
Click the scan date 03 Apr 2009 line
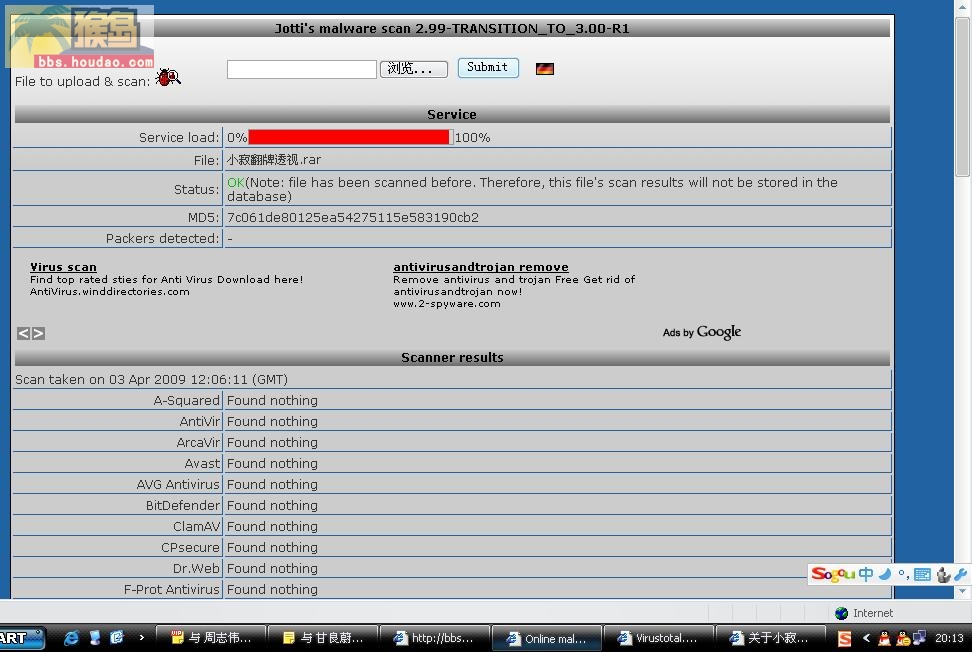[x=151, y=379]
